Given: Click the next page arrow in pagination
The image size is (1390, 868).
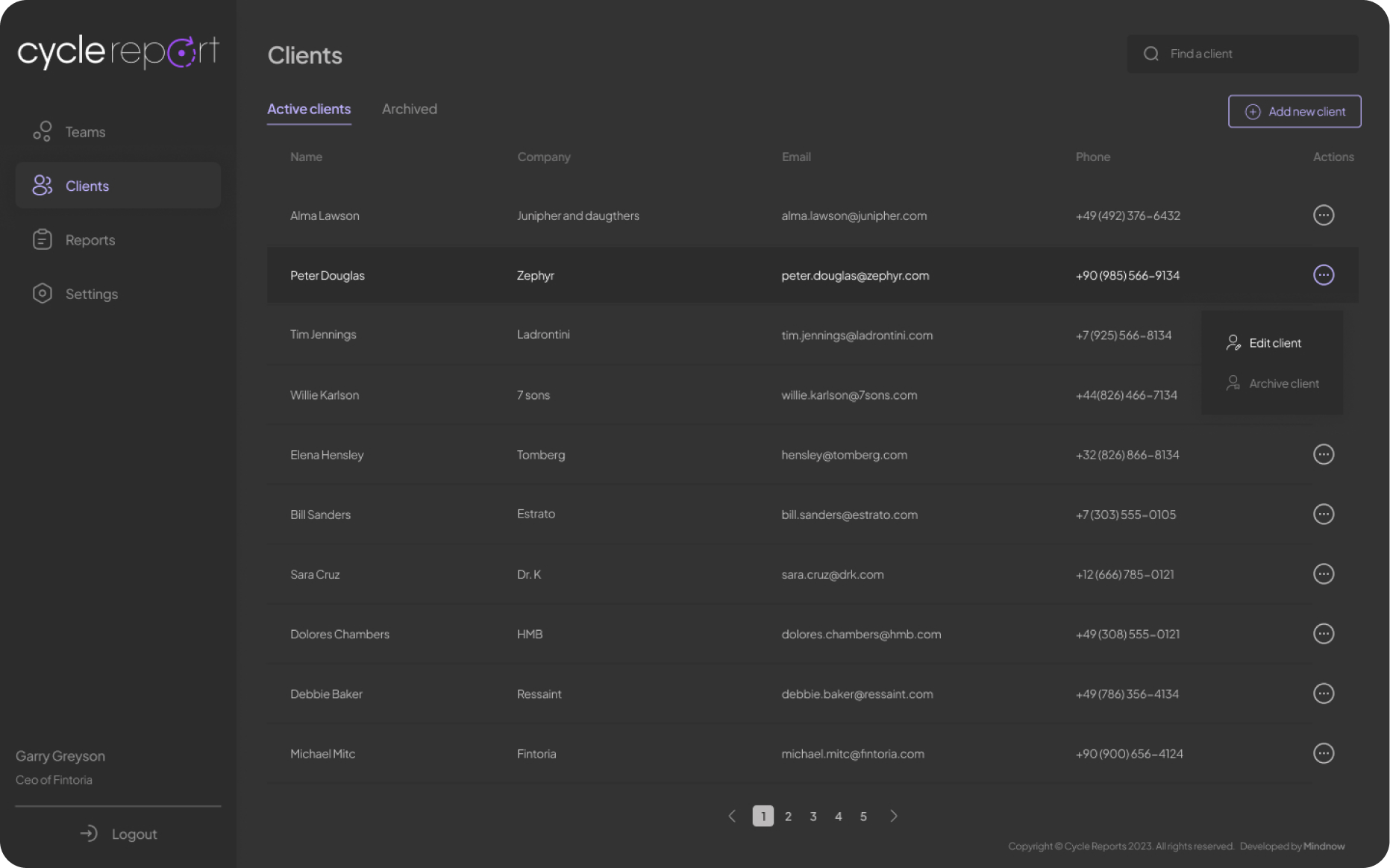Looking at the screenshot, I should (893, 817).
